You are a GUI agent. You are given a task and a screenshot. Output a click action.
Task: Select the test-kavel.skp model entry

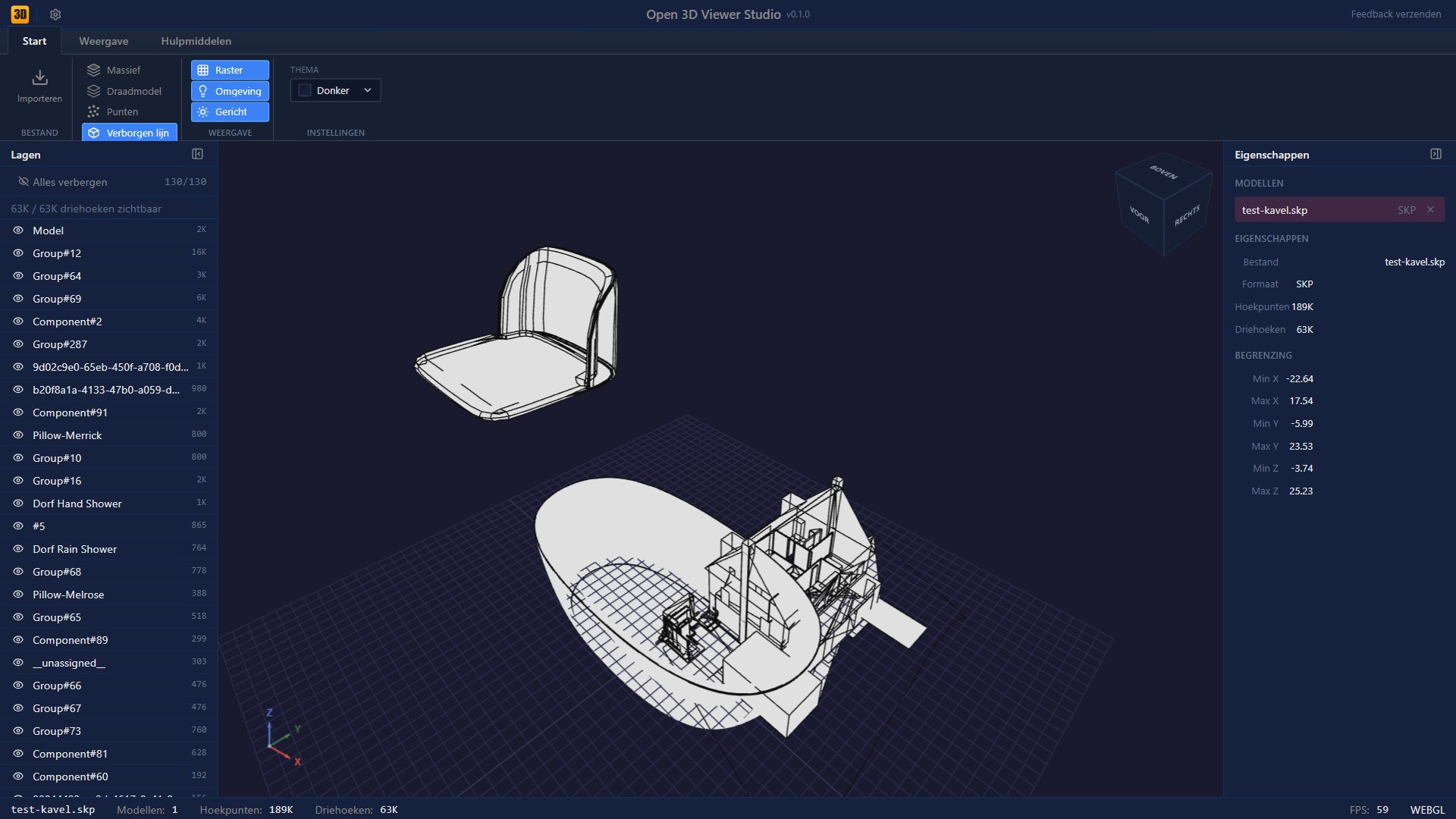1339,210
